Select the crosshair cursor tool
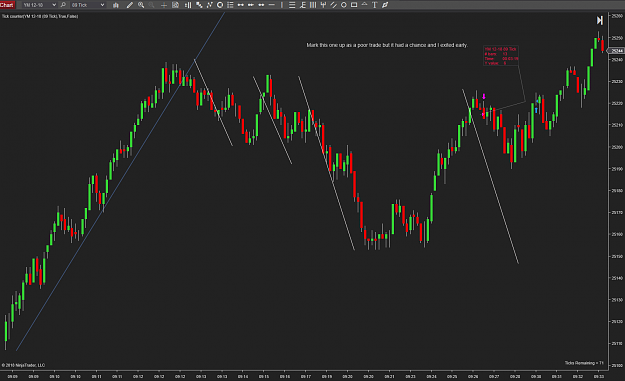This screenshot has width=625, height=381. (164, 5)
